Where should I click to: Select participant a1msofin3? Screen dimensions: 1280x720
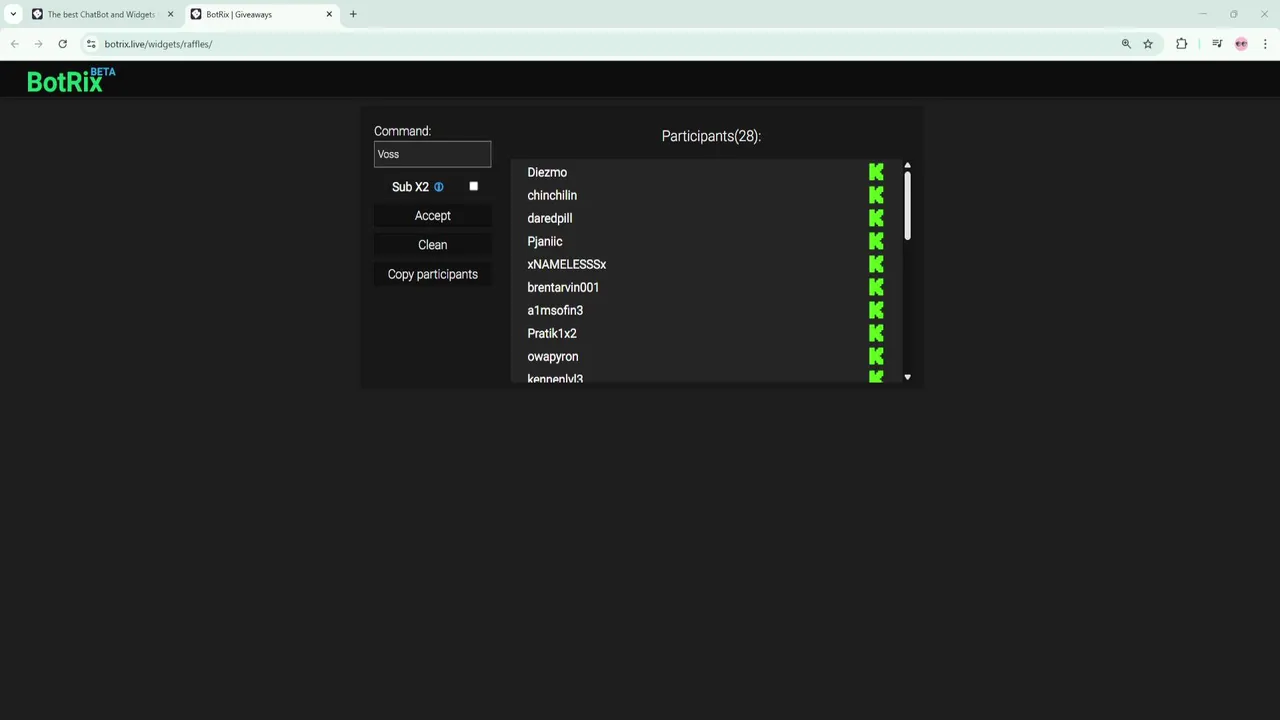coord(555,310)
